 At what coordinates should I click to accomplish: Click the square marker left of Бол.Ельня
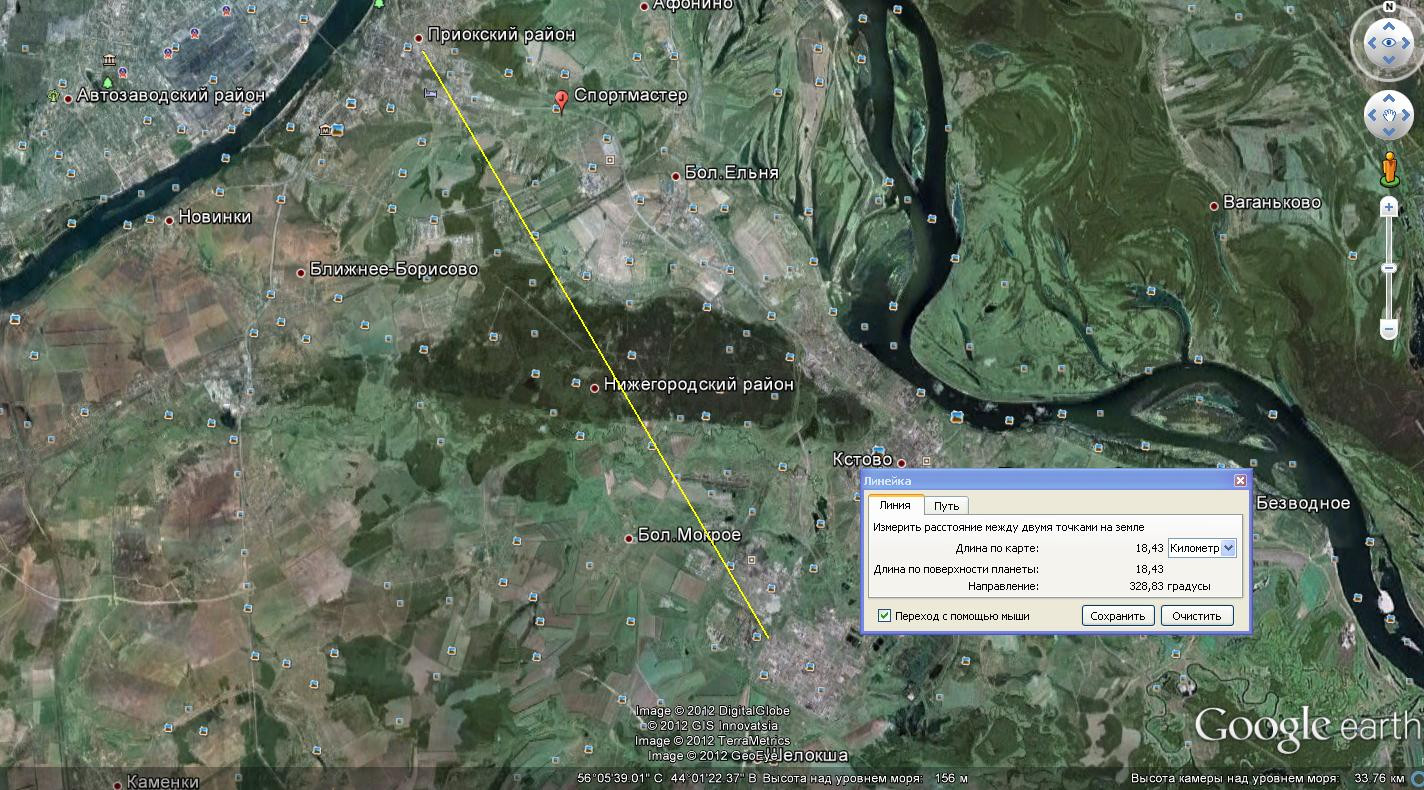(610, 160)
